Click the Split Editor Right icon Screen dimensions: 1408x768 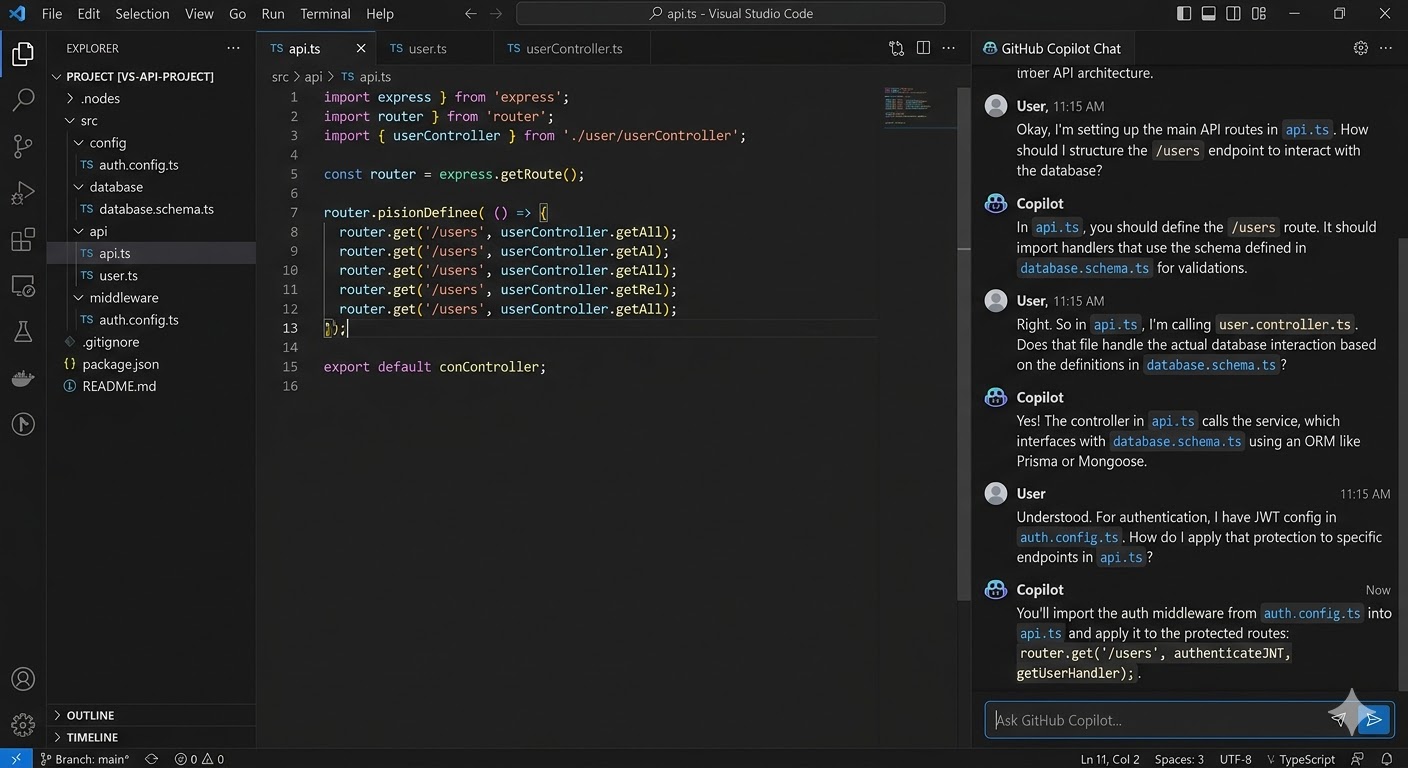[x=923, y=48]
